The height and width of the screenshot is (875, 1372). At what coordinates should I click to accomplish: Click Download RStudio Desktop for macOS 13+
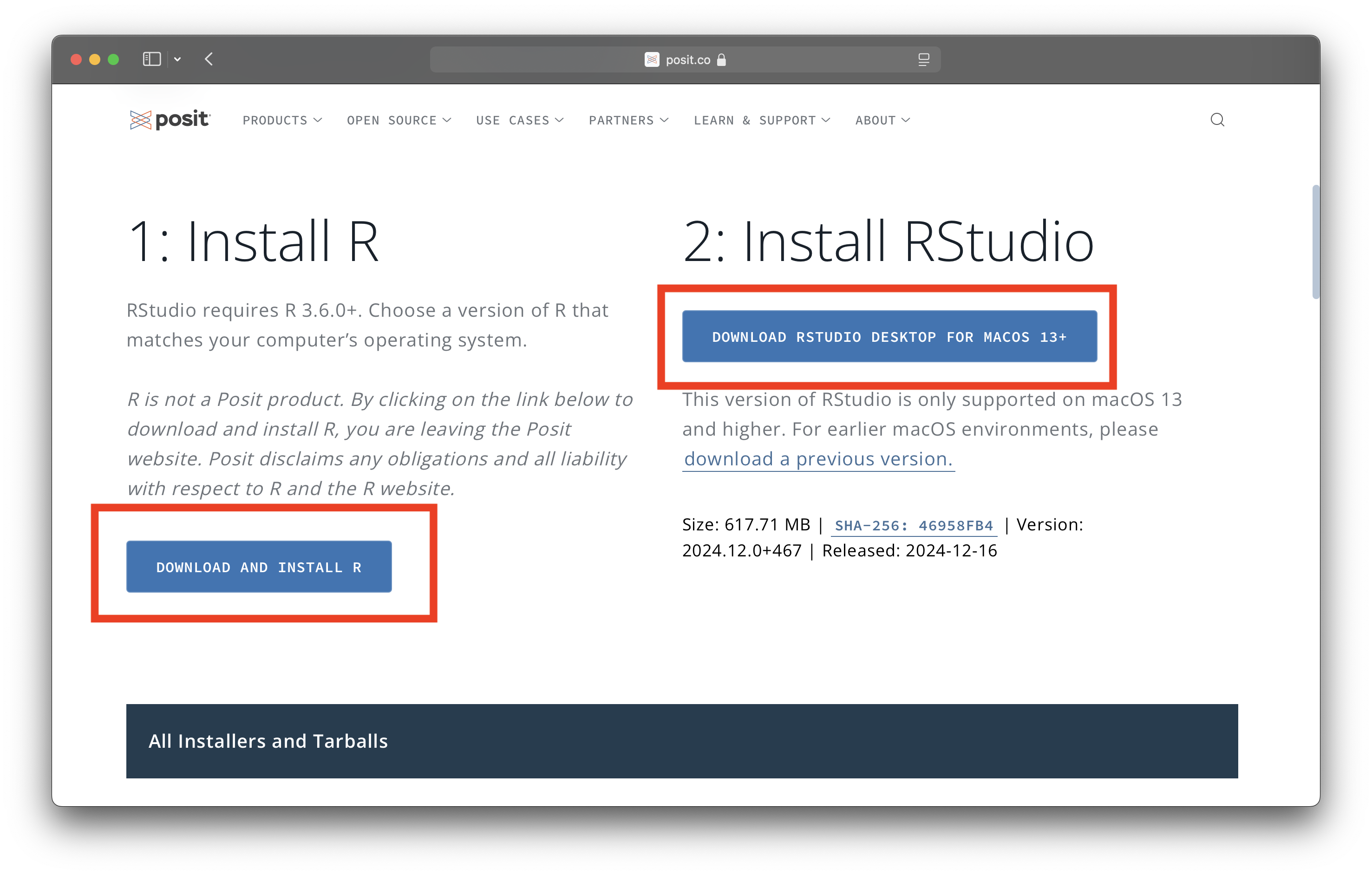(x=889, y=336)
